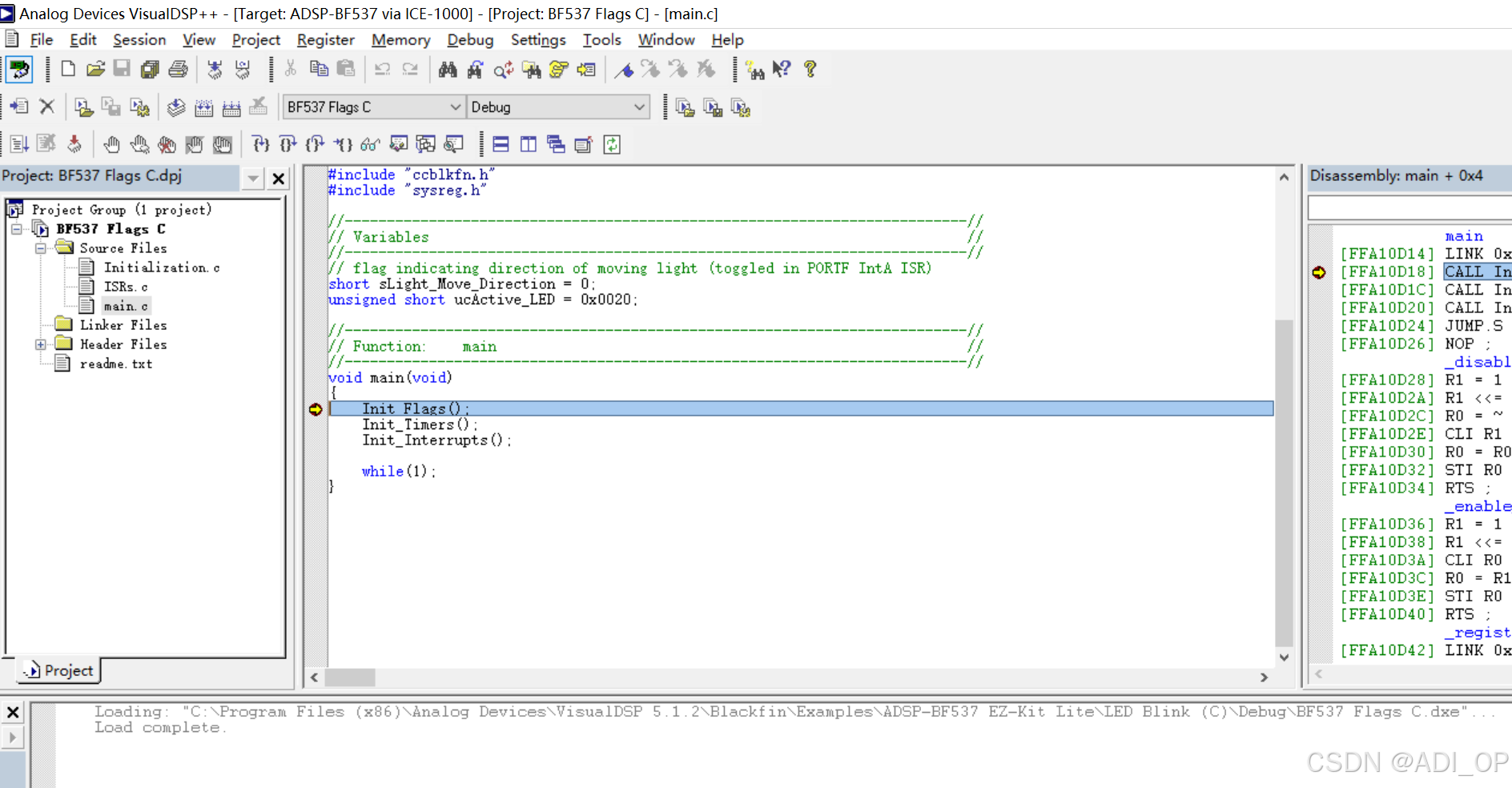The width and height of the screenshot is (1512, 788).
Task: Open the Settings menu
Action: (538, 40)
